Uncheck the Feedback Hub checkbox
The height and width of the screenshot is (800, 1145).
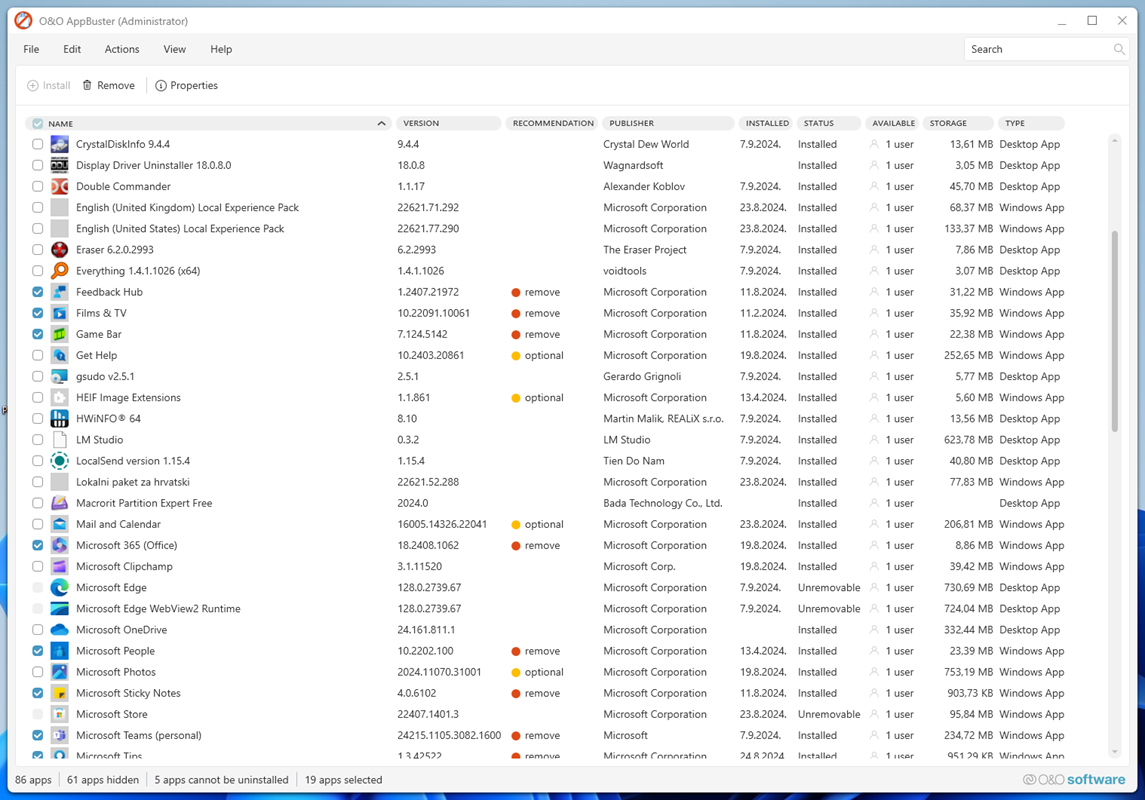(38, 292)
